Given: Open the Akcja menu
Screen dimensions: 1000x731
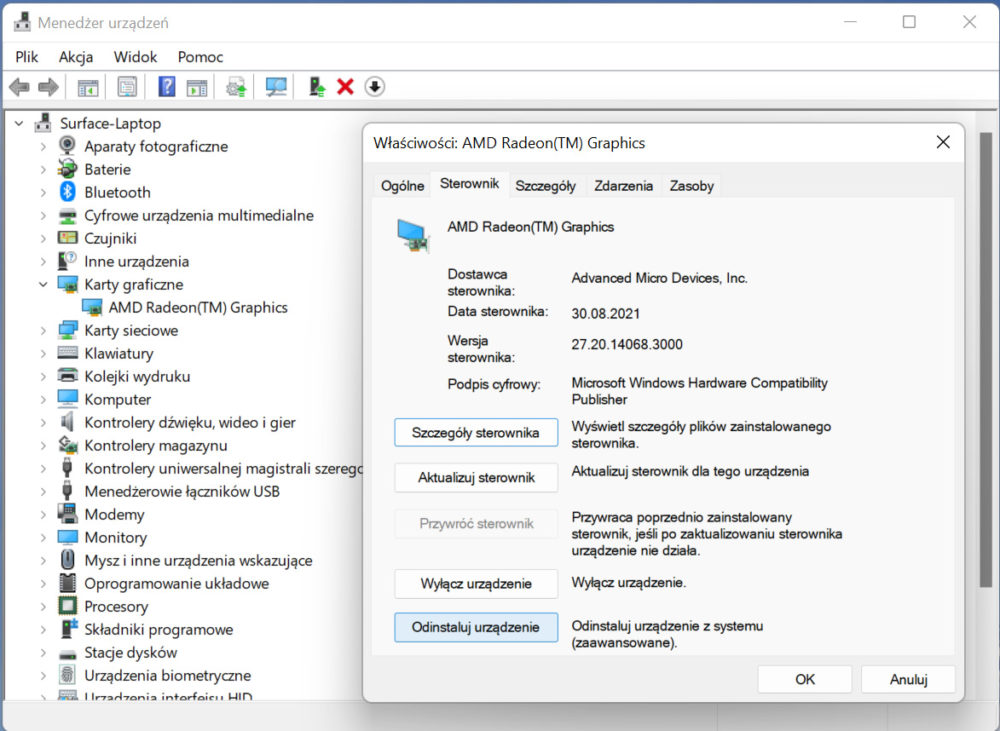Looking at the screenshot, I should [x=76, y=57].
